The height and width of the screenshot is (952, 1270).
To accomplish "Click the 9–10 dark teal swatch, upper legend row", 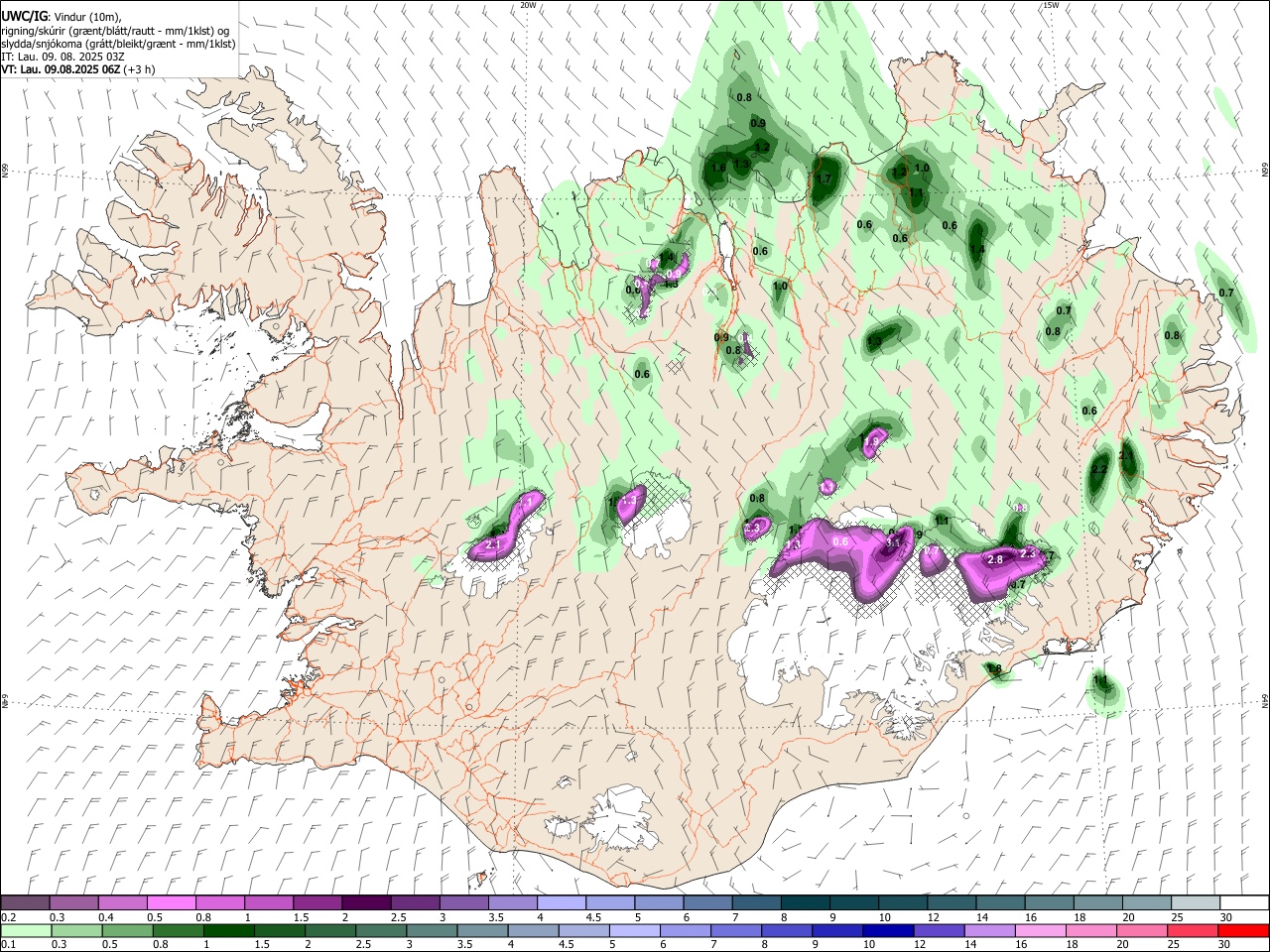I will (853, 902).
